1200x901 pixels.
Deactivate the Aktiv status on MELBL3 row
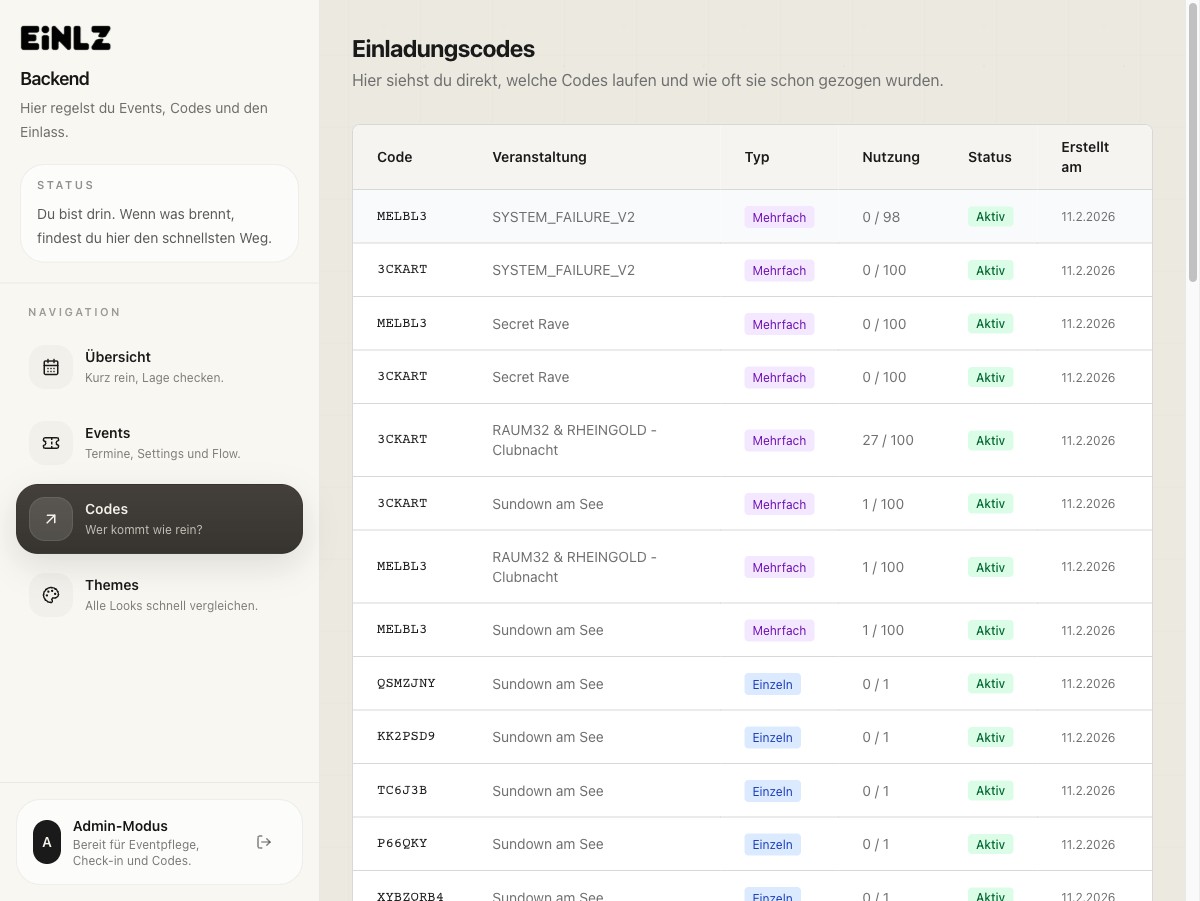pos(990,216)
